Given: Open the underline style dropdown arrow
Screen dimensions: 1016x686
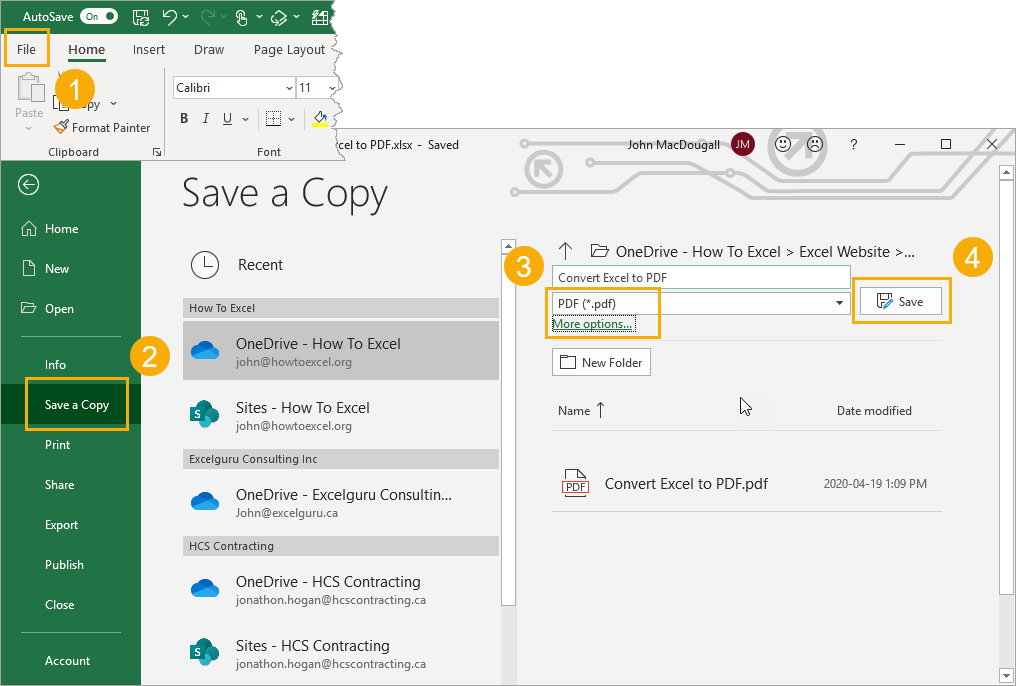Looking at the screenshot, I should pyautogui.click(x=245, y=119).
